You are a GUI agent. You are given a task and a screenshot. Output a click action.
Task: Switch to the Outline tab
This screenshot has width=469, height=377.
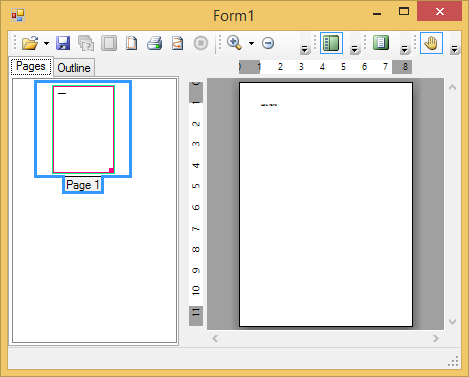click(74, 68)
